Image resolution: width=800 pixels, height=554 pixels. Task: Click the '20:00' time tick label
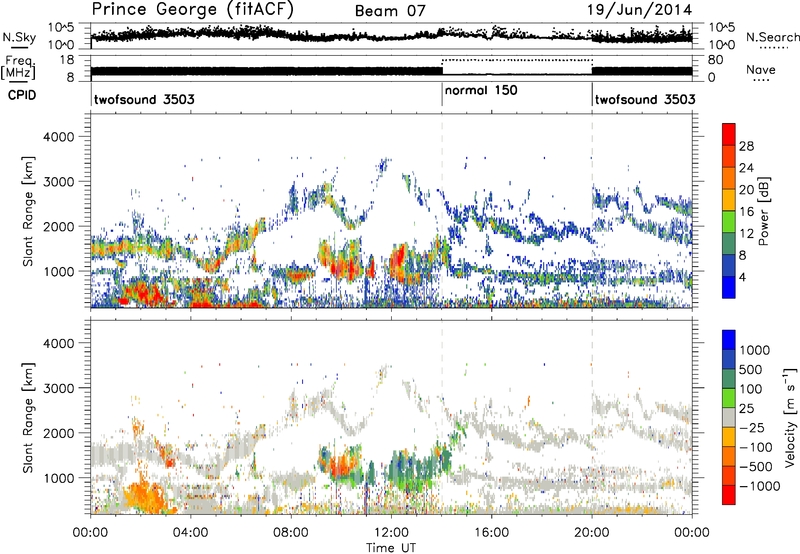pos(592,533)
